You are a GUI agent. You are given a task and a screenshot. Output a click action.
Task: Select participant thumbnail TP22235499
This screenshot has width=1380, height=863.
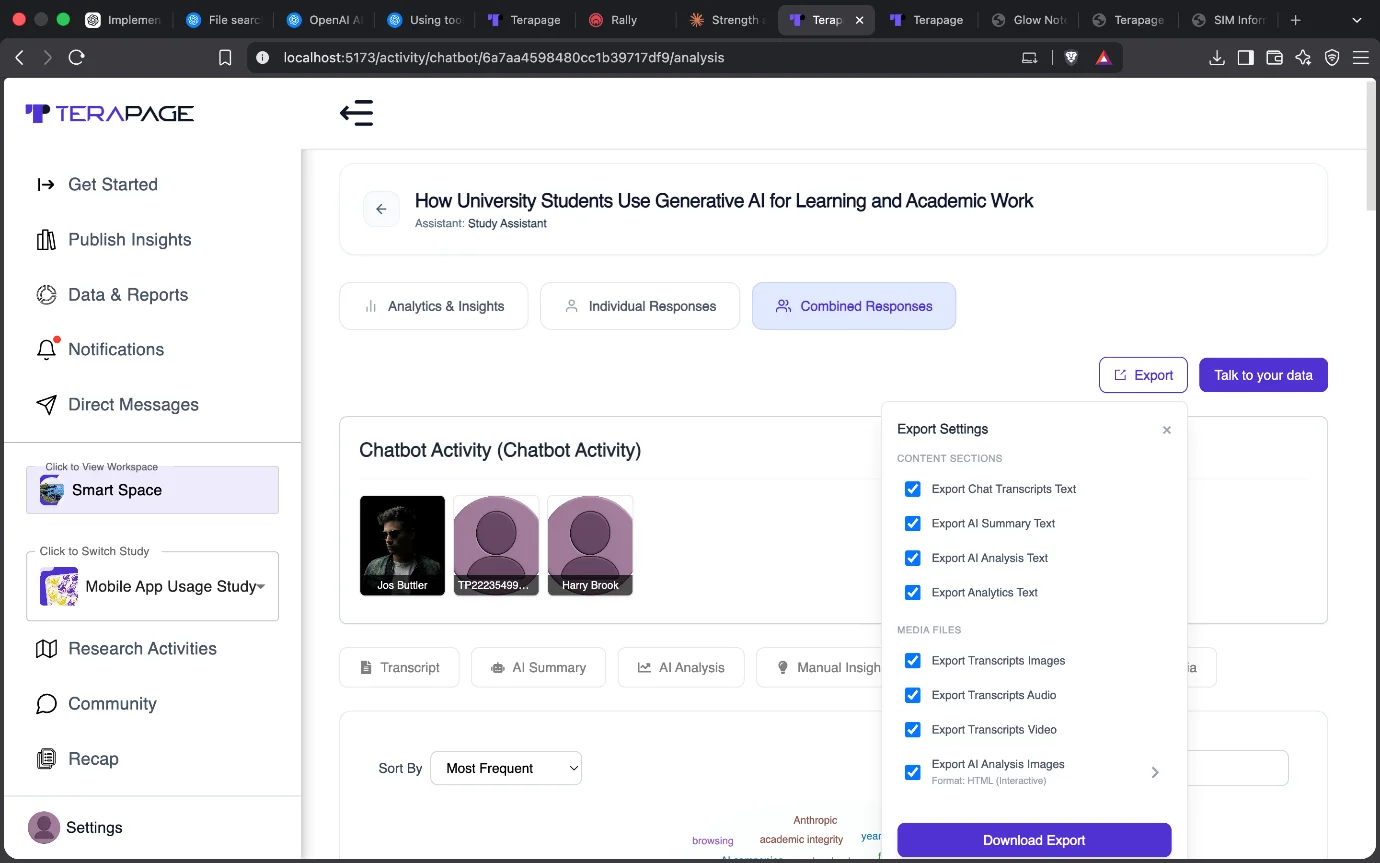point(496,546)
